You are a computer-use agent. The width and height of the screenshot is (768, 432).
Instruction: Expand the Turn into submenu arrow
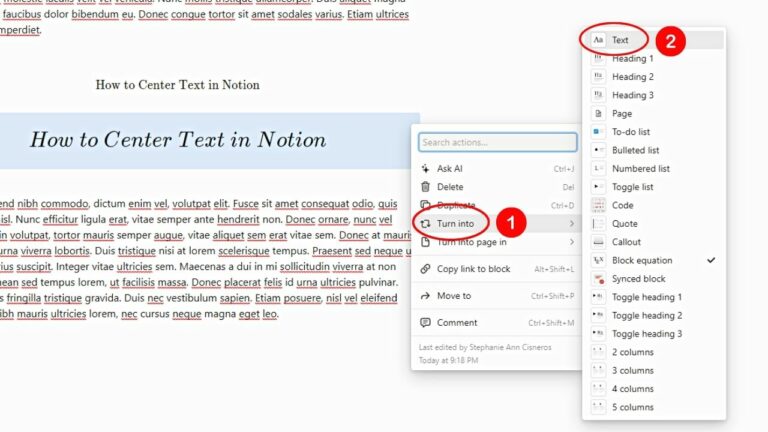click(572, 224)
